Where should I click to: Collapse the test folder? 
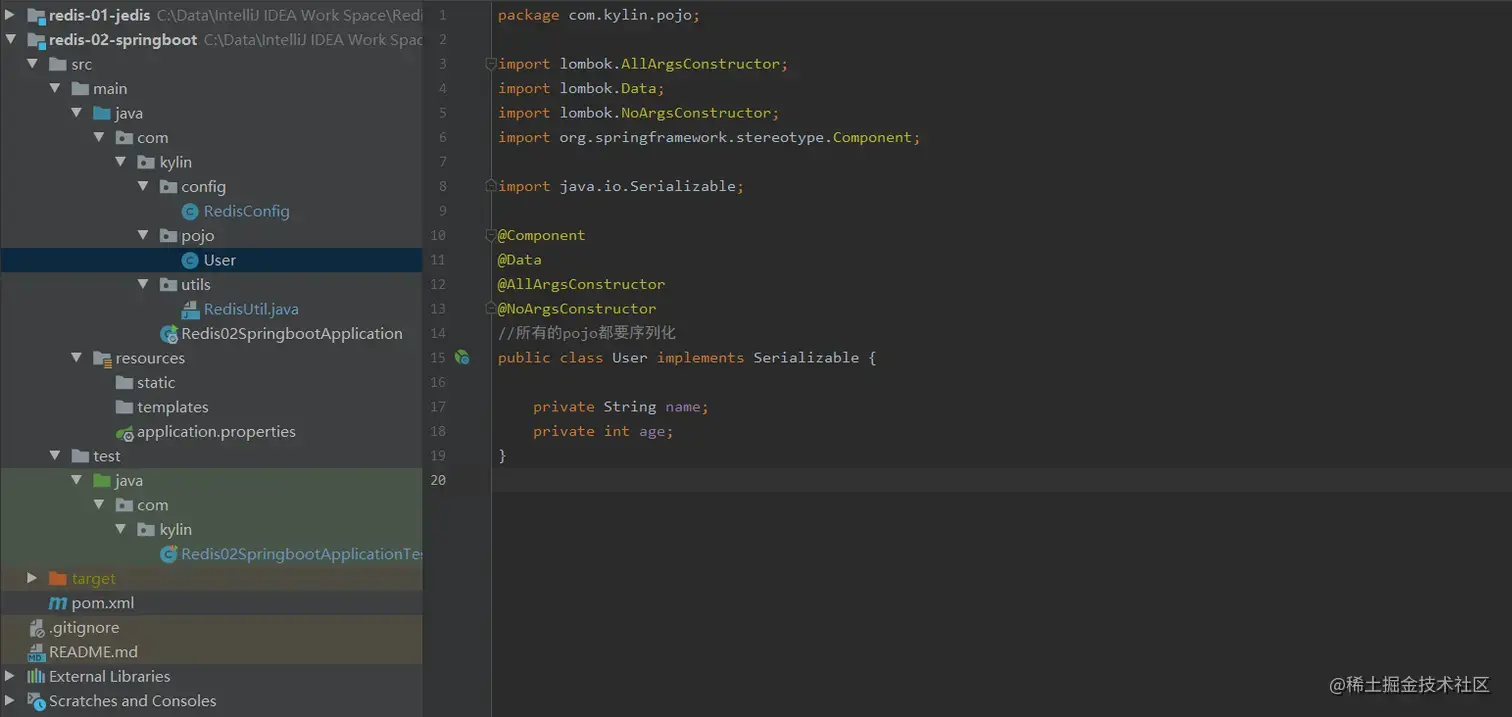coord(55,456)
